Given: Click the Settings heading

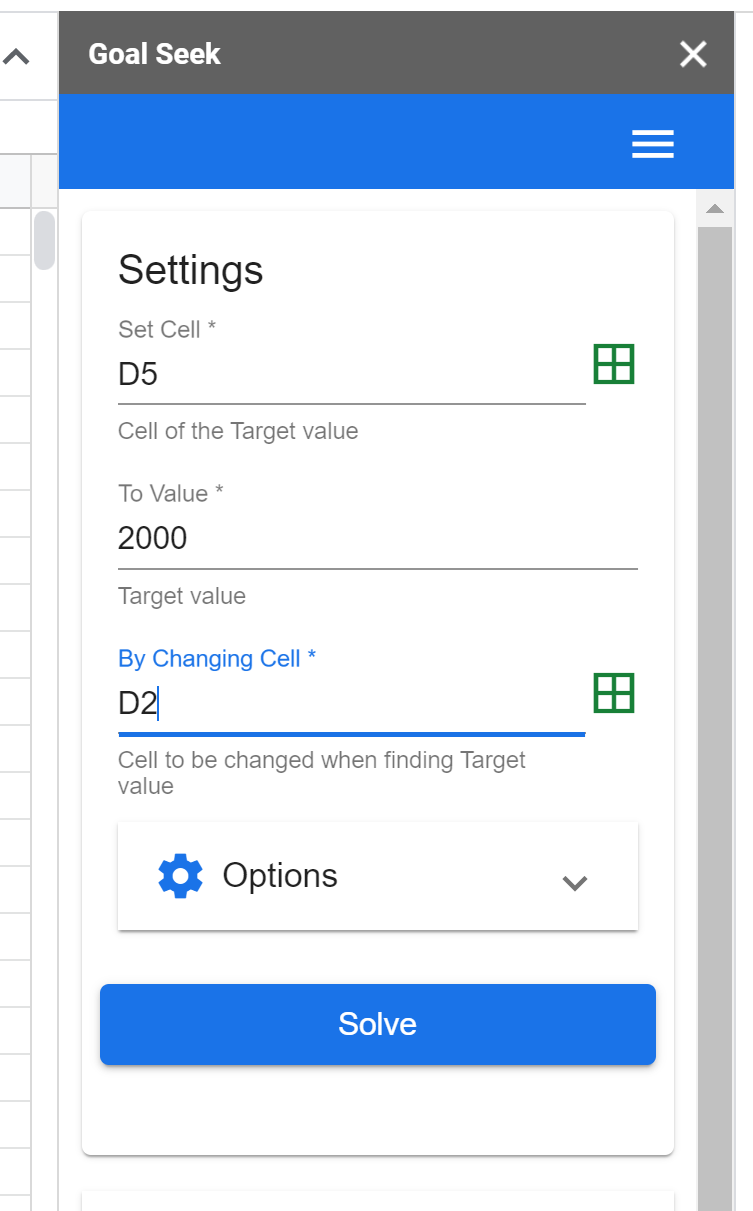Looking at the screenshot, I should [x=191, y=270].
